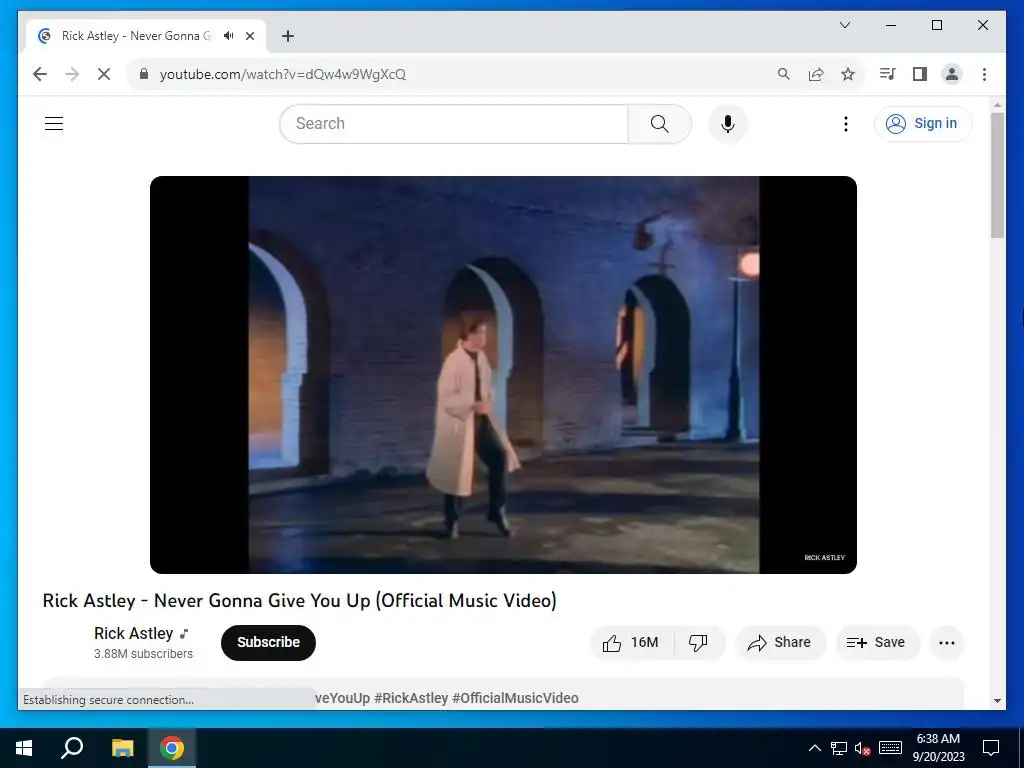Maximize the Chrome window

(x=936, y=25)
